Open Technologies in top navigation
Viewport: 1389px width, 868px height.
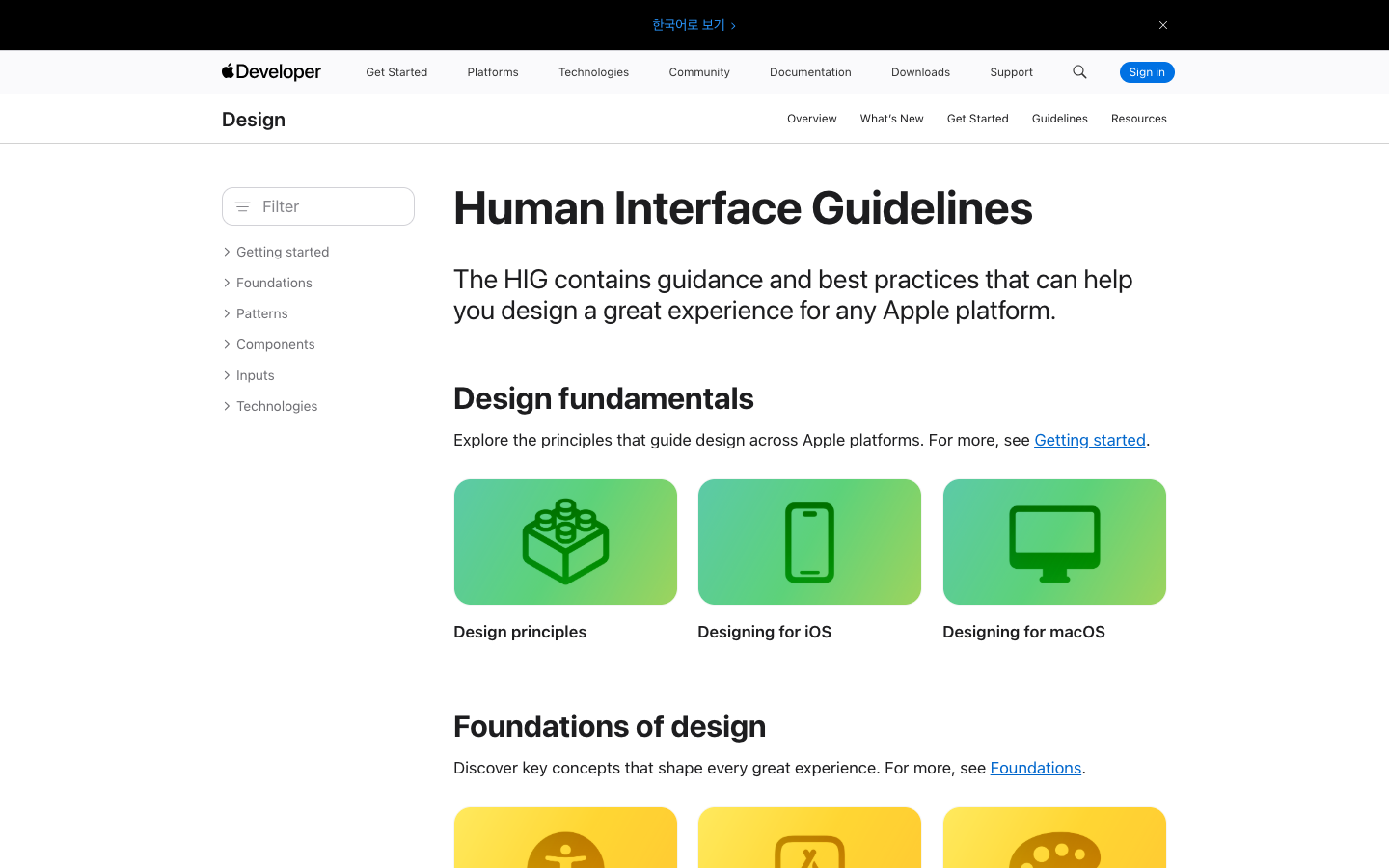(x=593, y=72)
